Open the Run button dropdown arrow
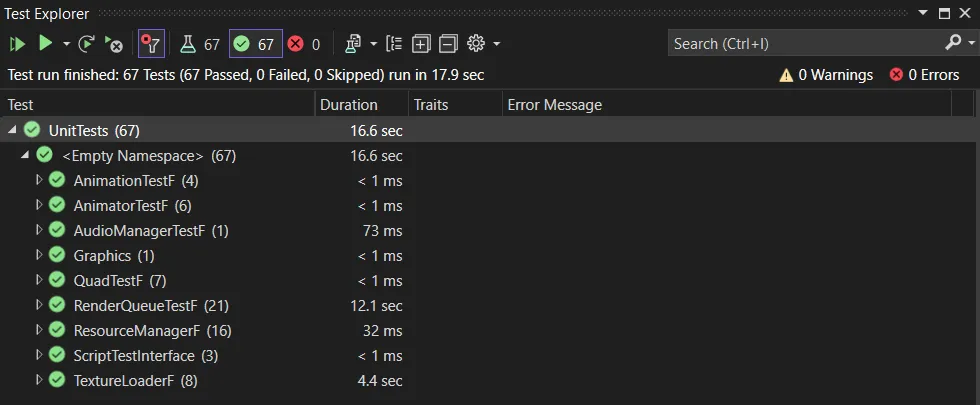 [x=66, y=44]
